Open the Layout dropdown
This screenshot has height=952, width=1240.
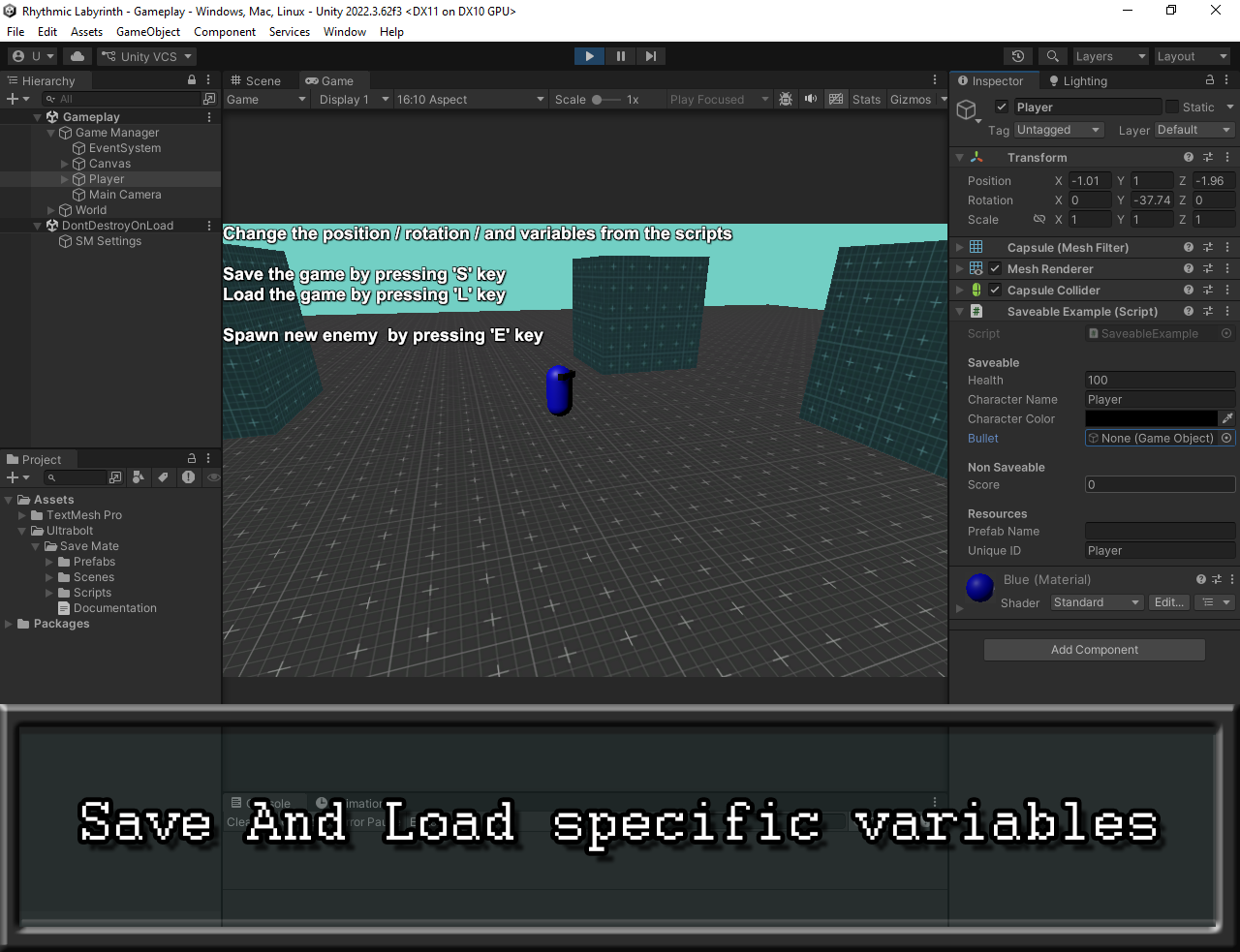click(x=1192, y=56)
